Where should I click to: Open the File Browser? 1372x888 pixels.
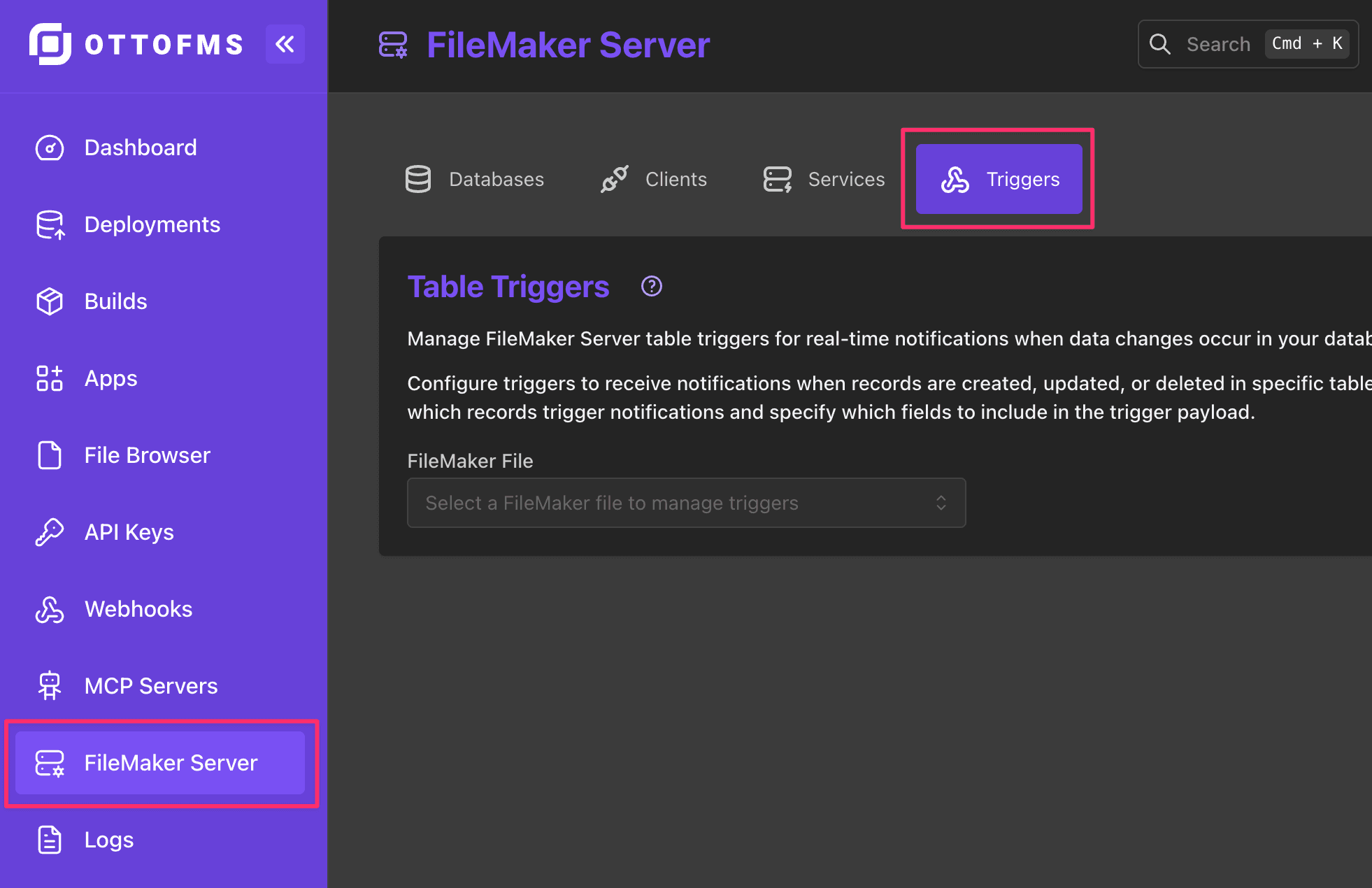[x=147, y=455]
